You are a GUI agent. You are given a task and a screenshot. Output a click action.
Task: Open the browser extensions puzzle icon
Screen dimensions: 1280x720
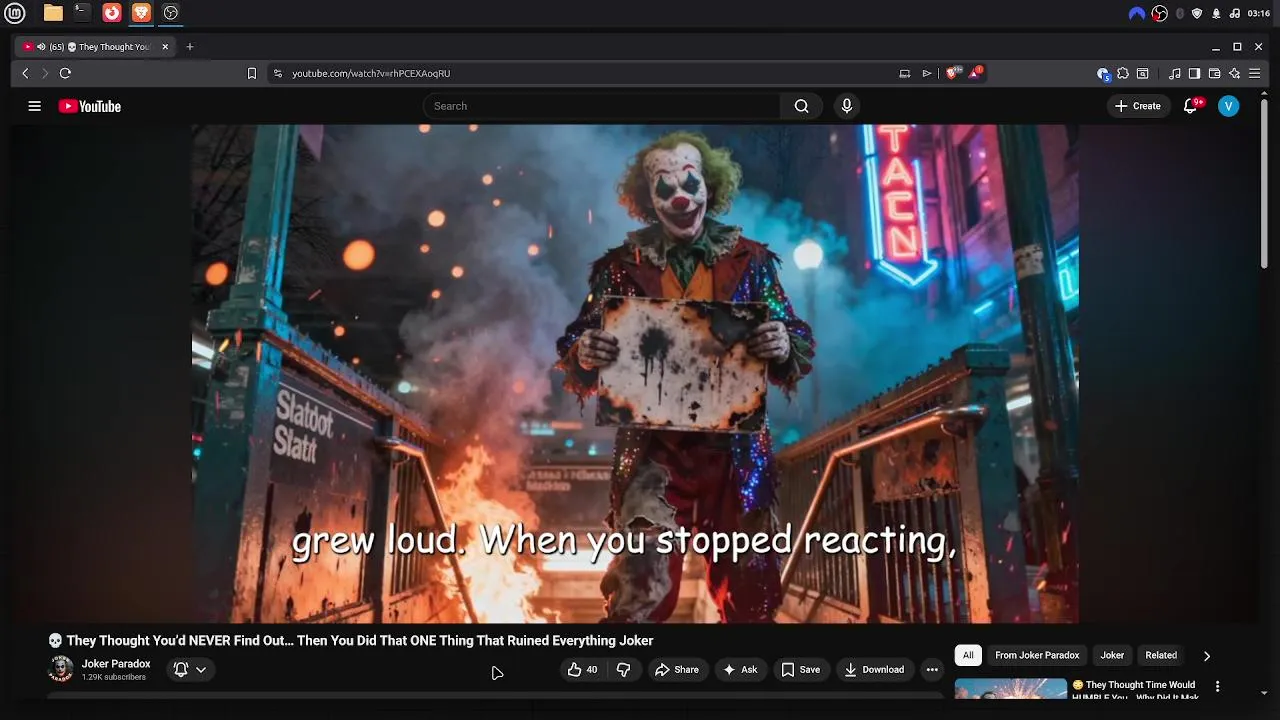1123,73
